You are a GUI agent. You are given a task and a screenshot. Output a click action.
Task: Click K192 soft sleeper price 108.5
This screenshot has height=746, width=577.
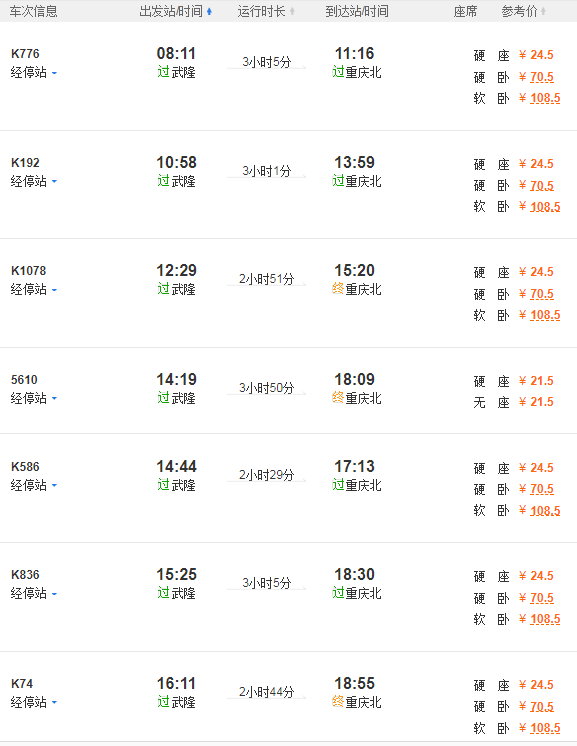coord(545,207)
